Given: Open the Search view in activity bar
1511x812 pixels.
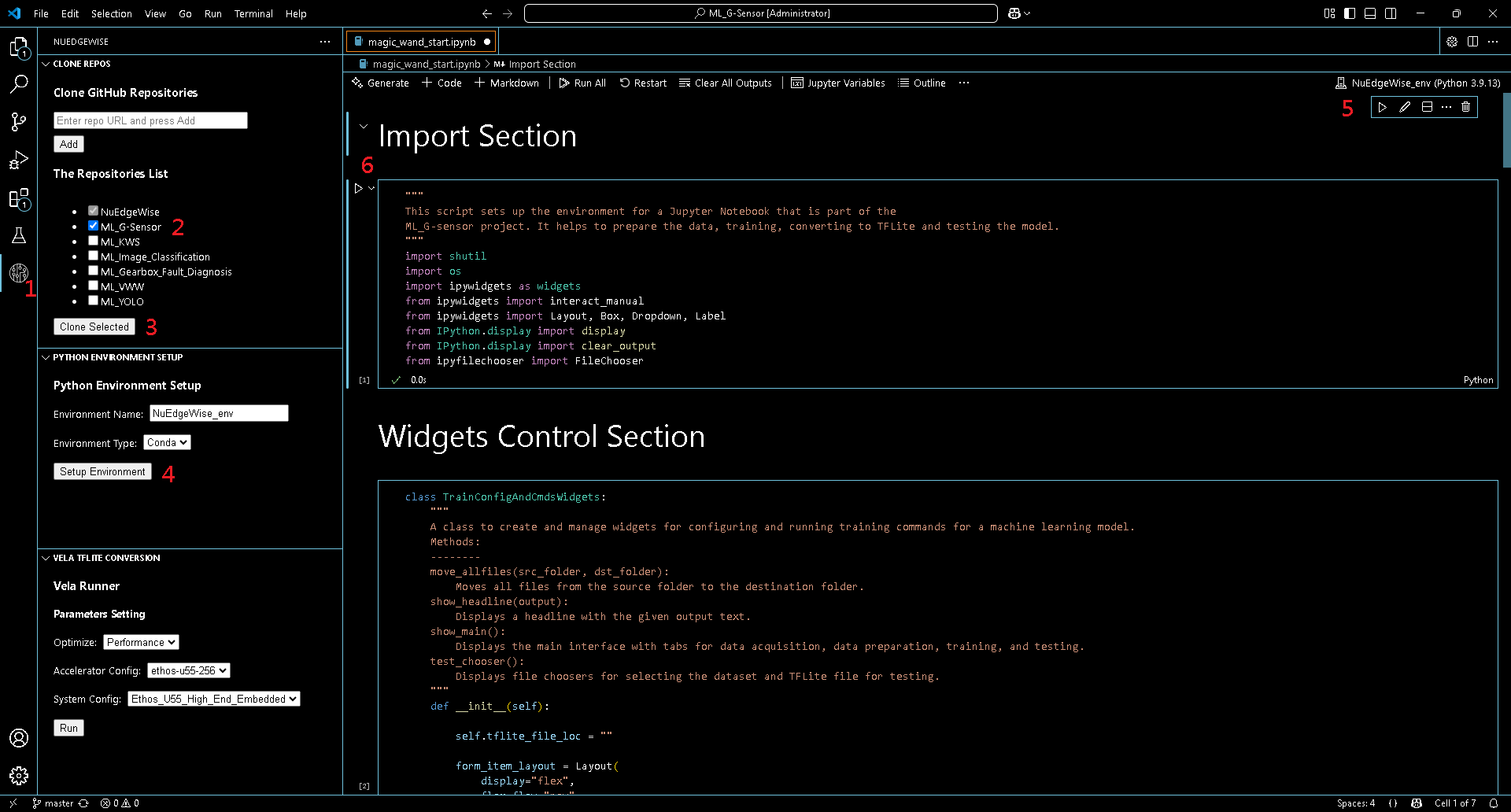Looking at the screenshot, I should 19,84.
